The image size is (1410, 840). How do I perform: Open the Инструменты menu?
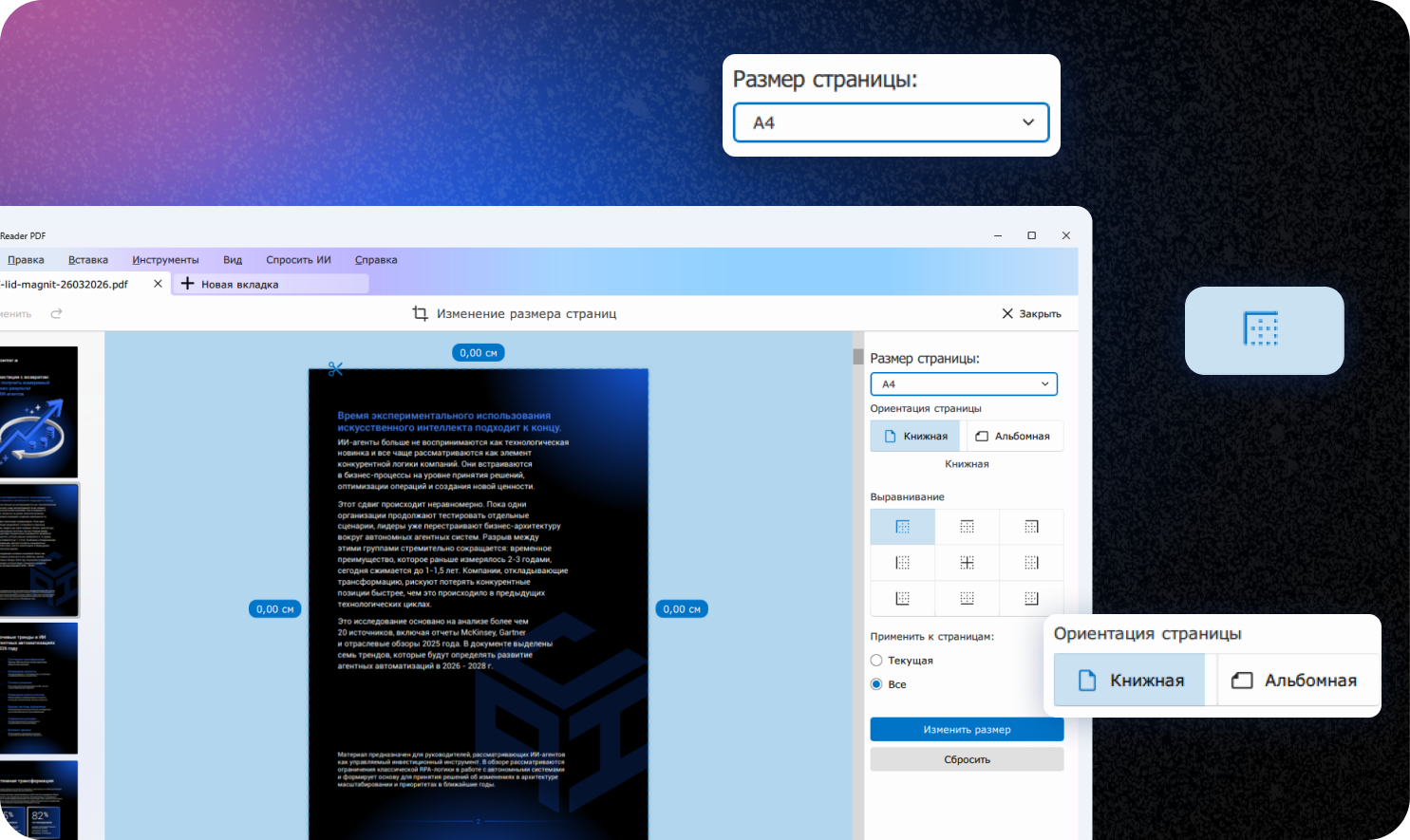pos(165,260)
